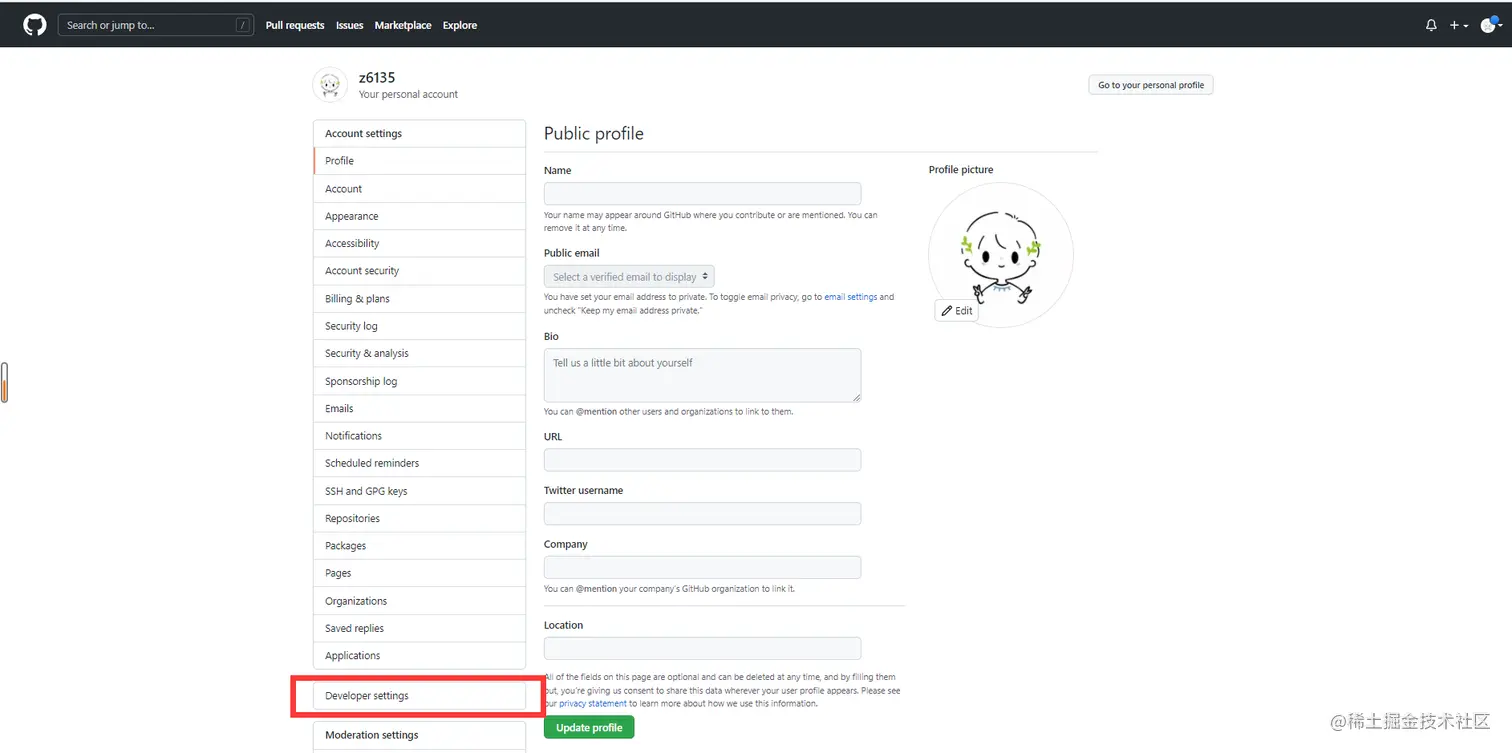This screenshot has width=1512, height=753.
Task: Click Go to your personal profile button
Action: [x=1151, y=85]
